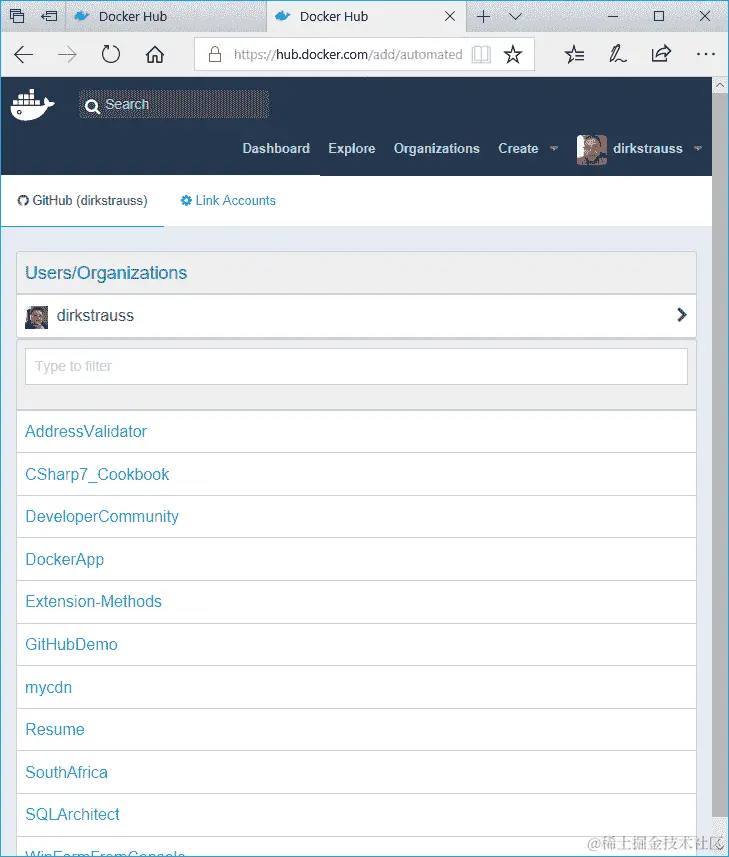Click in the Docker Hub search field
The width and height of the screenshot is (729, 857).
point(174,104)
